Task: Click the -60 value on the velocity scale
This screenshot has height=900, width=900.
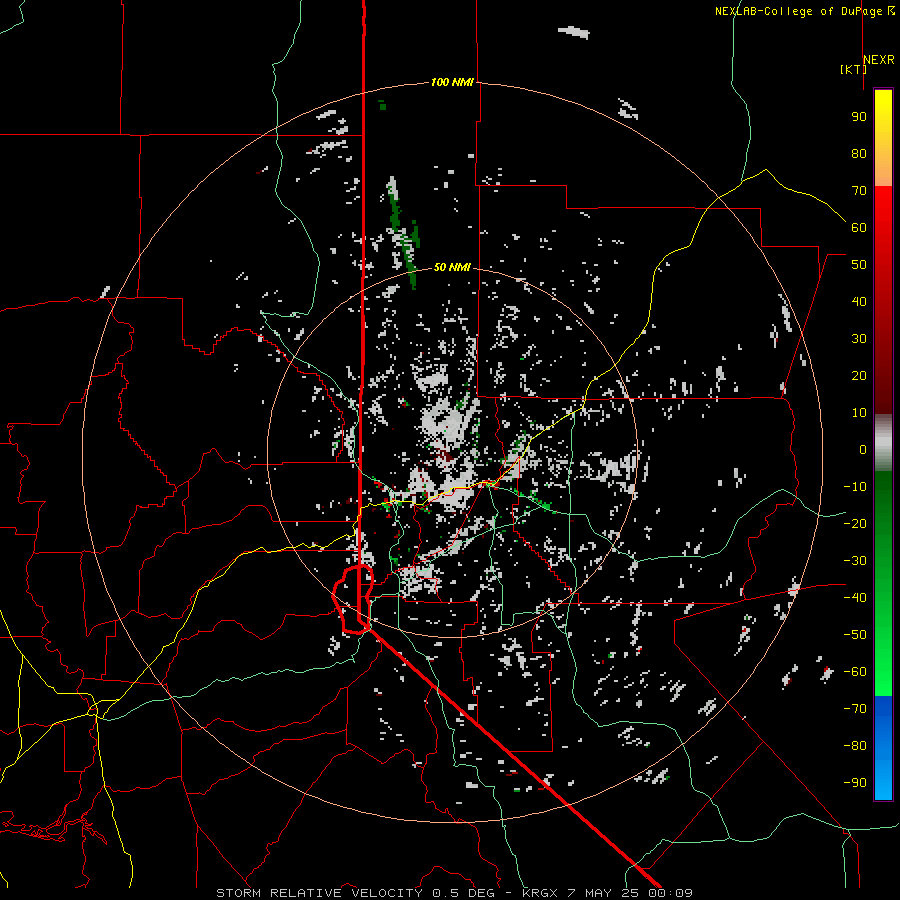Action: tap(855, 672)
